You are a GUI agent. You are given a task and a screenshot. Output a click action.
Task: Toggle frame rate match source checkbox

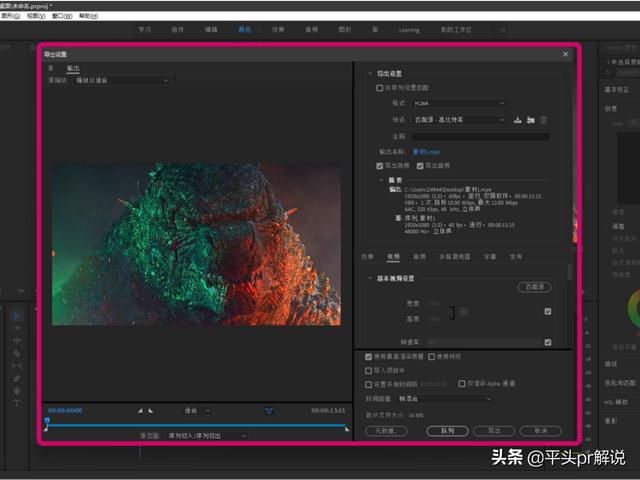(548, 342)
